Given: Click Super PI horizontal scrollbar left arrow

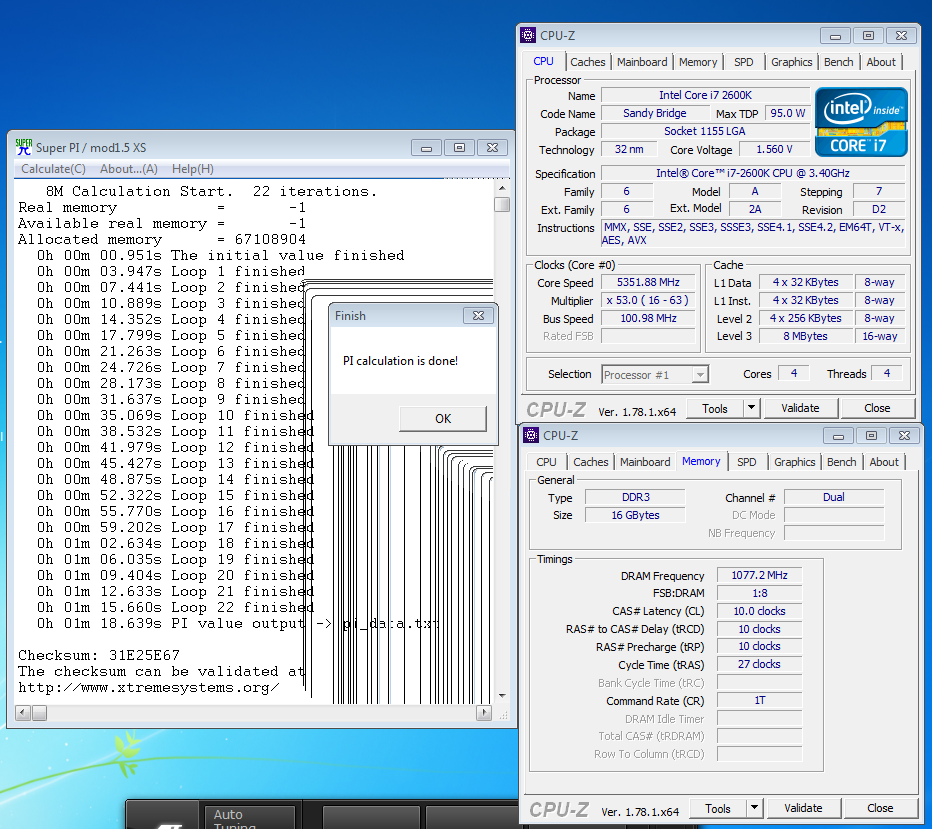Looking at the screenshot, I should point(23,713).
